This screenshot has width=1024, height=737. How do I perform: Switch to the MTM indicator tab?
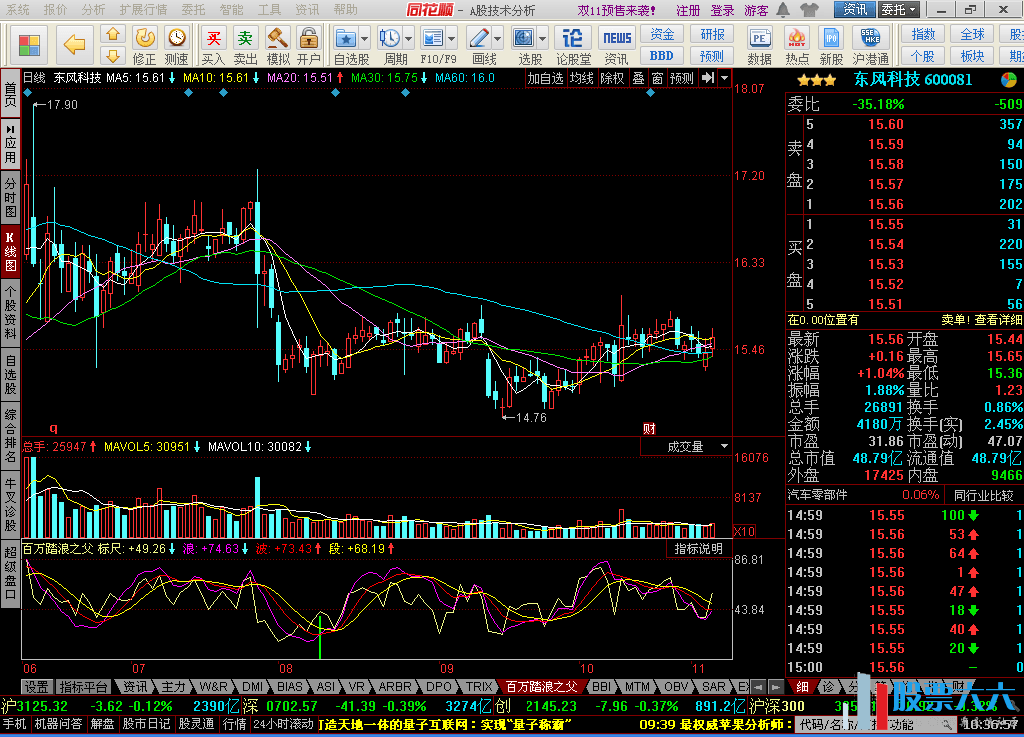[637, 687]
